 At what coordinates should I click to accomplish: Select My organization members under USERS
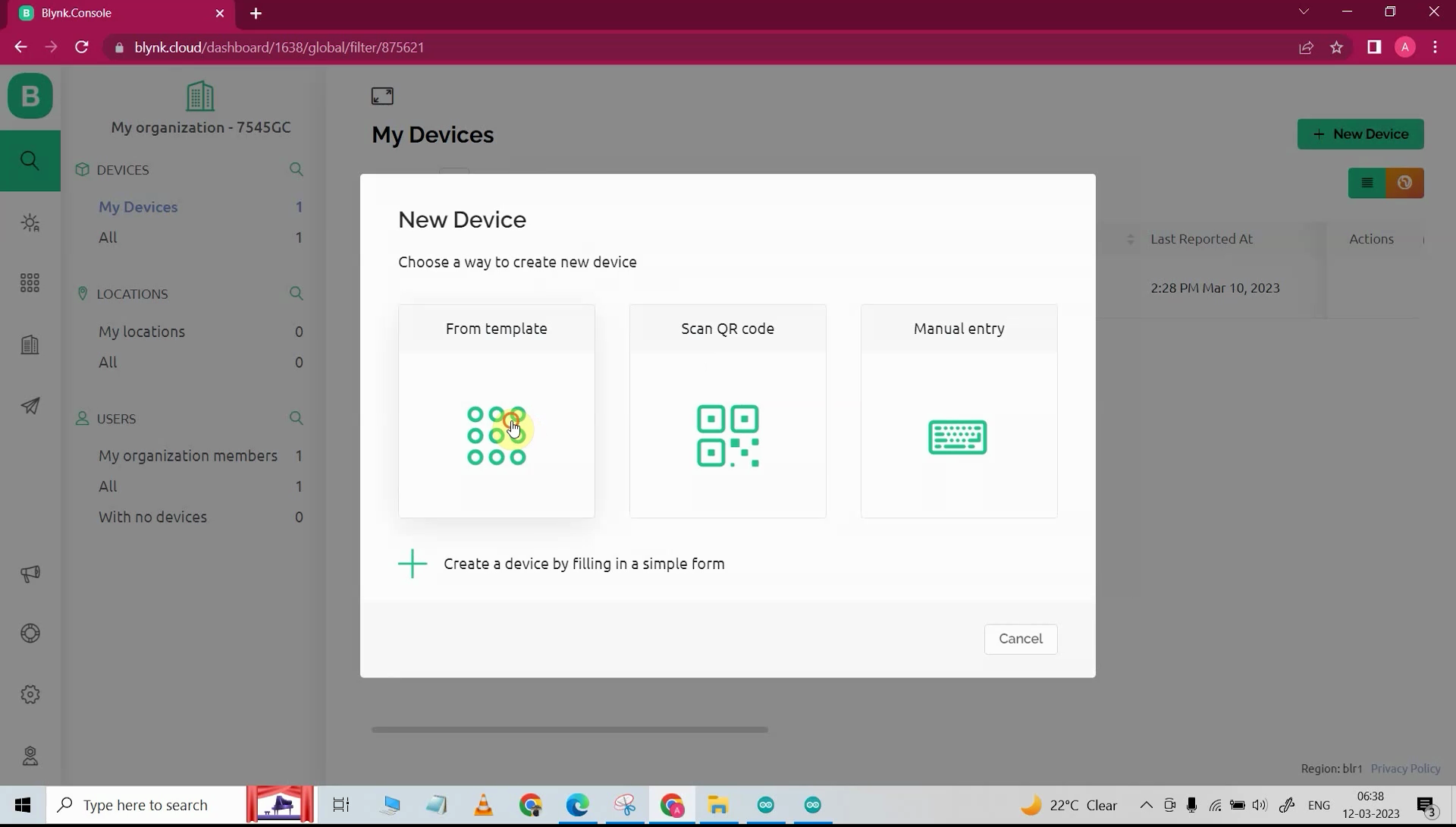187,455
